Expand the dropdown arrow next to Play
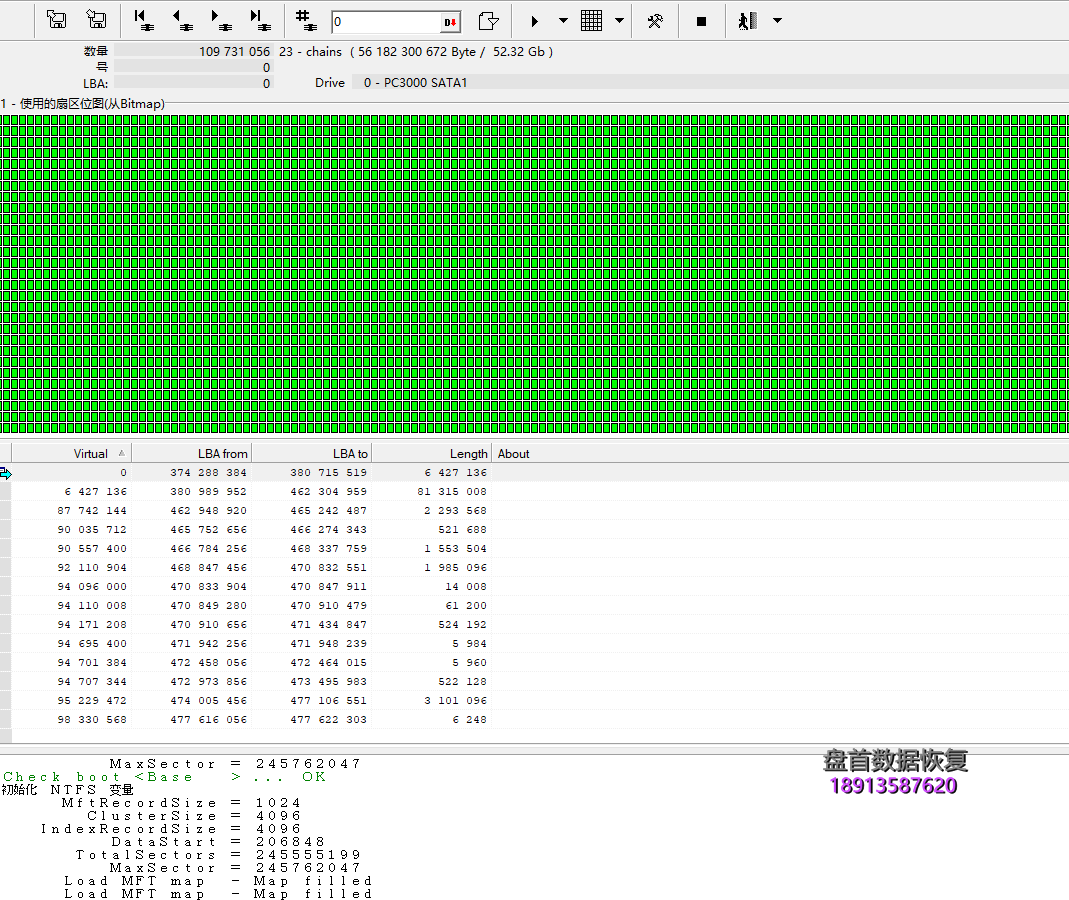Viewport: 1069px width, 900px height. click(563, 21)
